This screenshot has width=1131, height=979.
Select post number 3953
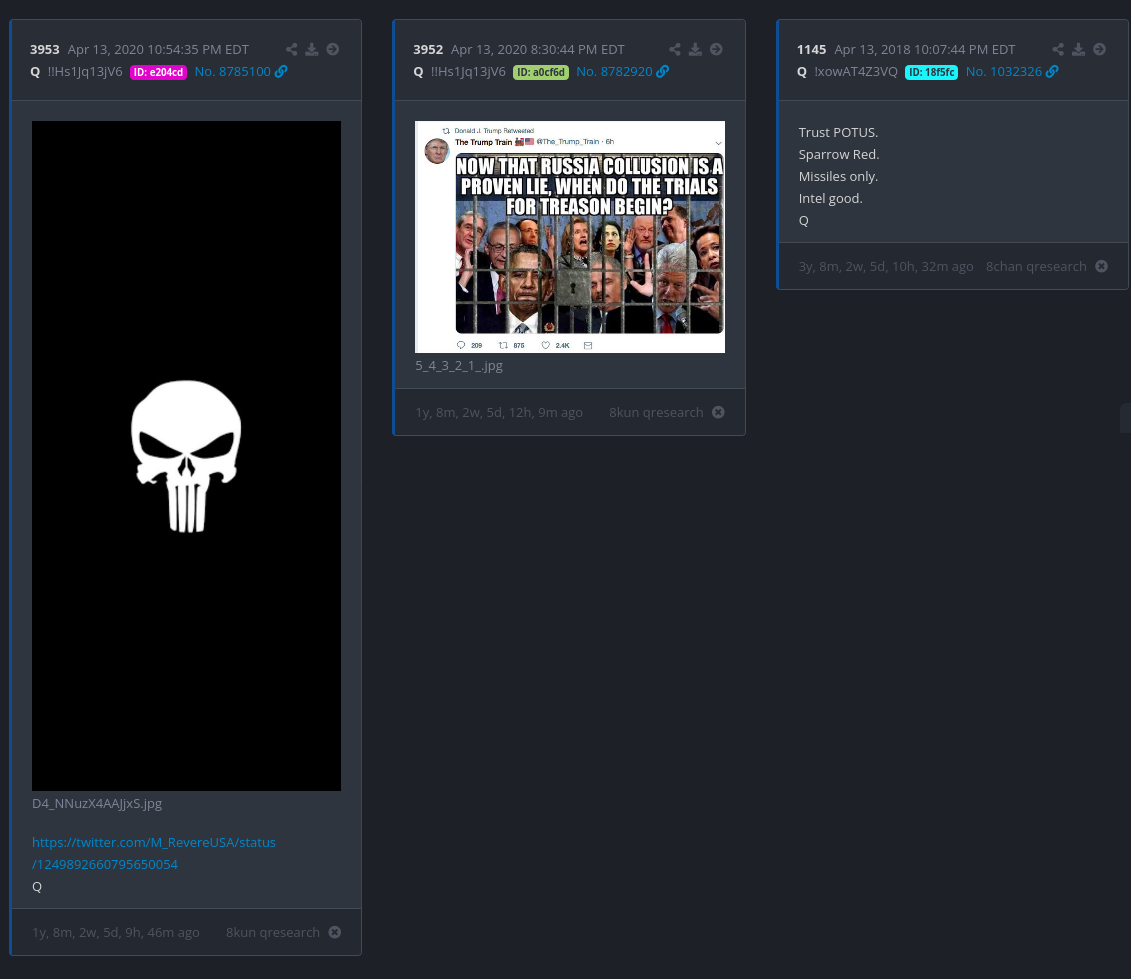pyautogui.click(x=45, y=49)
